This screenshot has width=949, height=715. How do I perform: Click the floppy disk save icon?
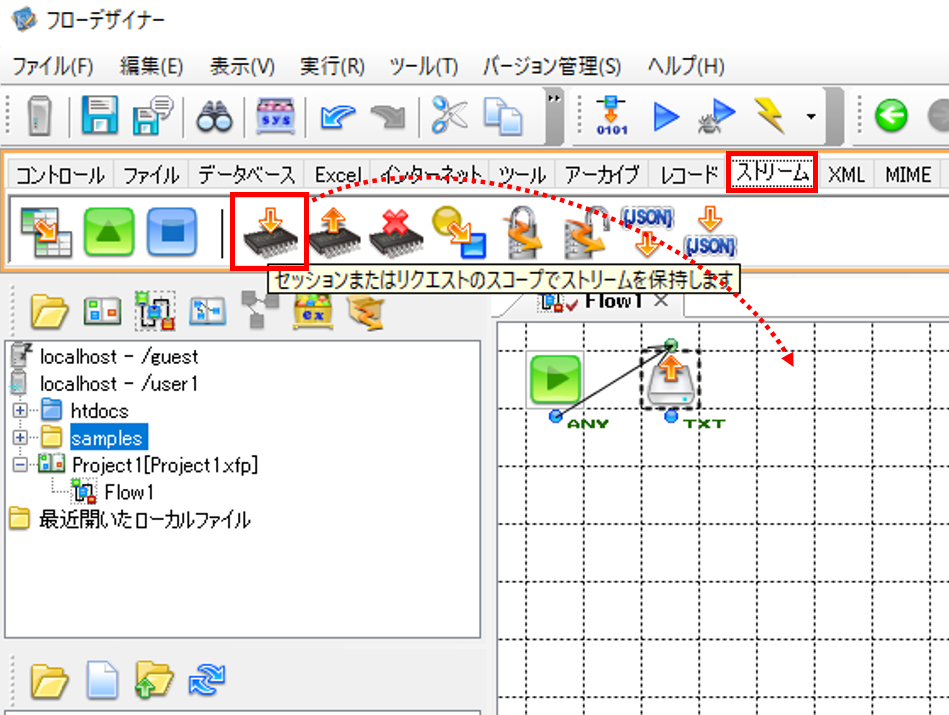pos(99,114)
